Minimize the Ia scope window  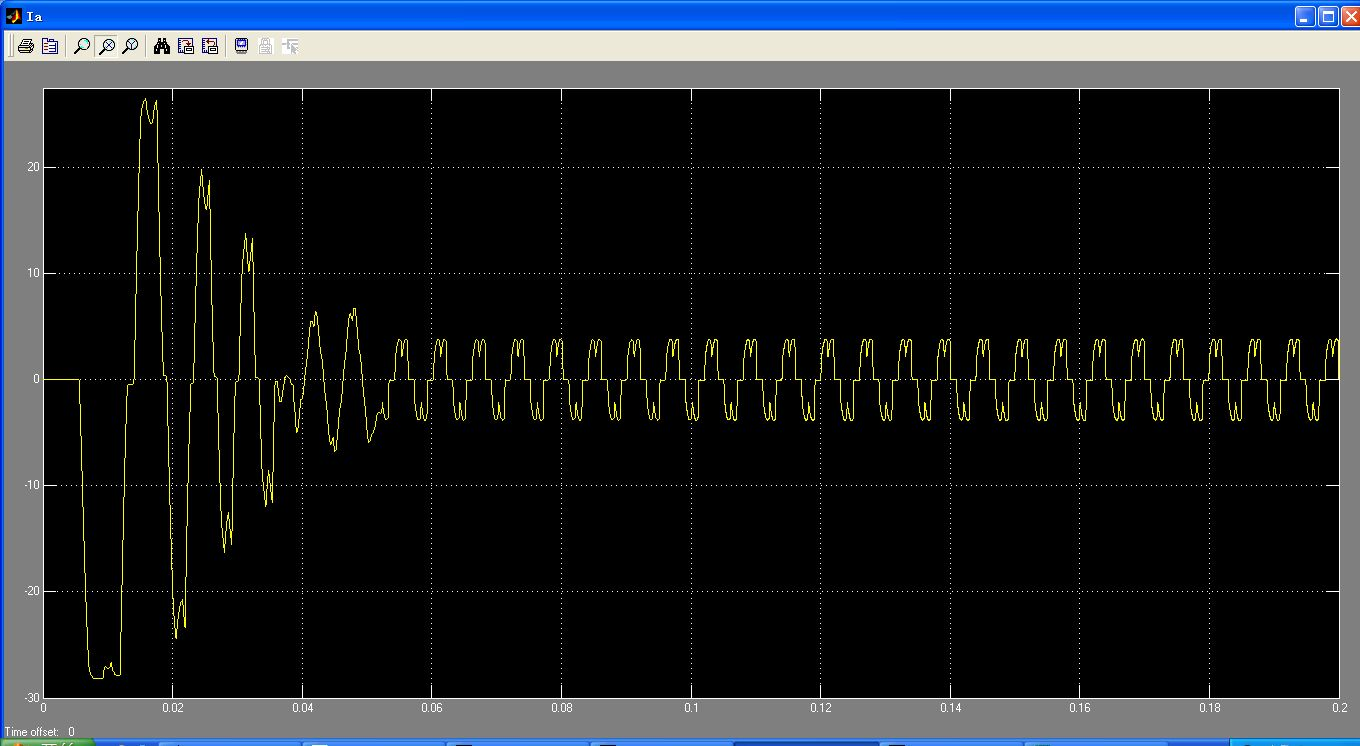tap(1306, 16)
